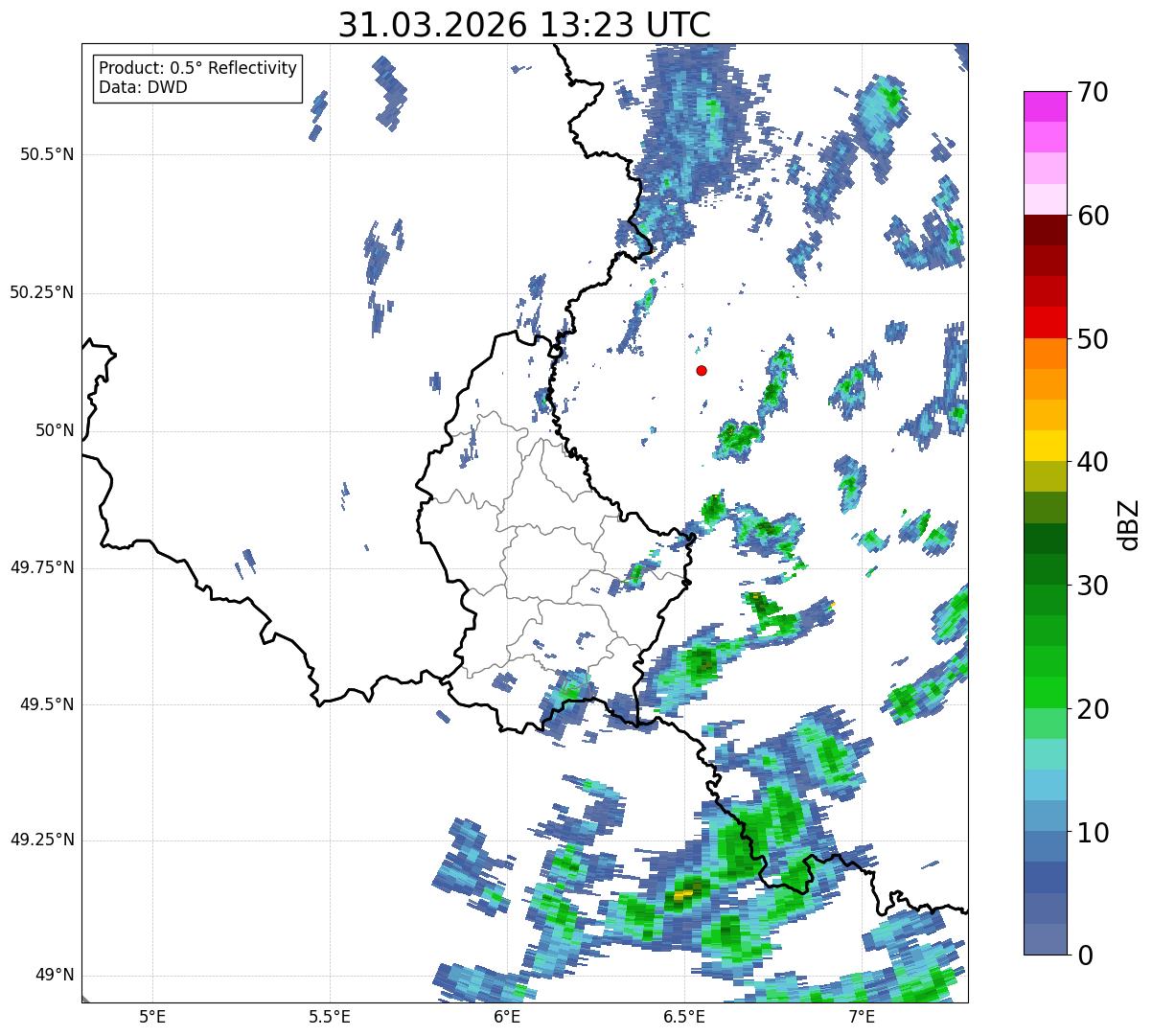Click the dBZ colorbar axis label
1152x1036 pixels.
point(1130,524)
